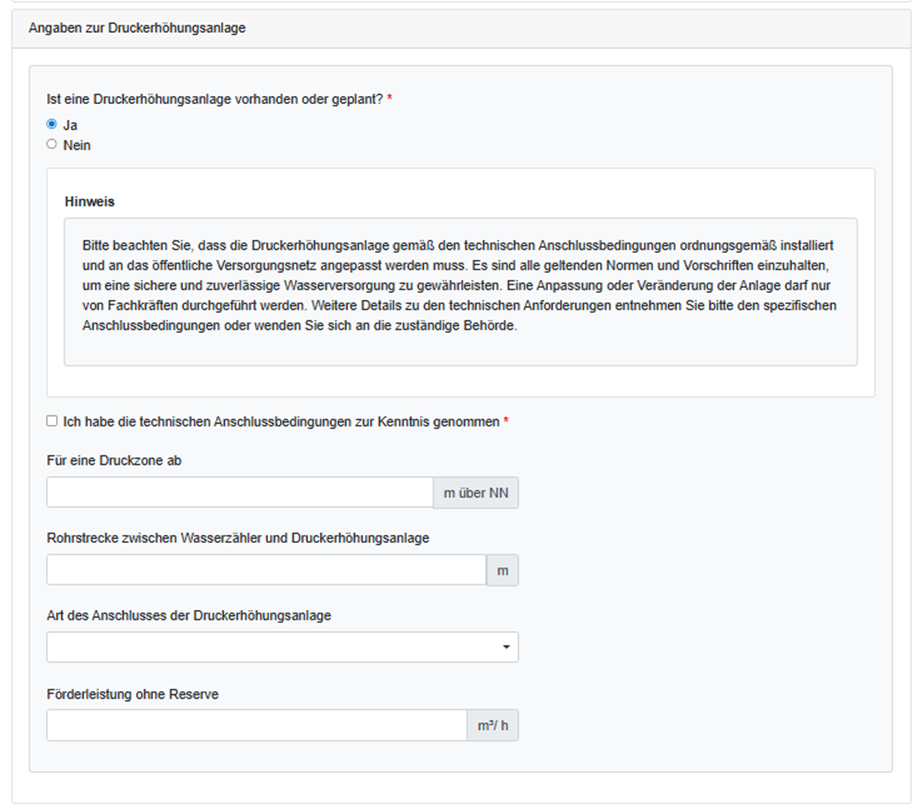Tick the technische Anschlussbedingungen checkbox

[52, 422]
